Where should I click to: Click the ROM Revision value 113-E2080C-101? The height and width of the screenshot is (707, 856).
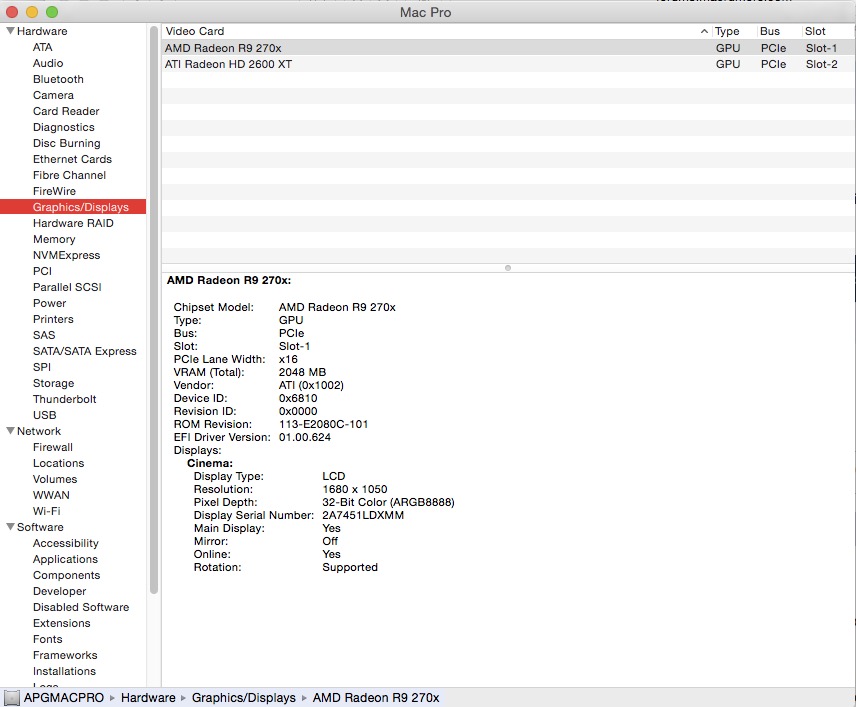(323, 424)
